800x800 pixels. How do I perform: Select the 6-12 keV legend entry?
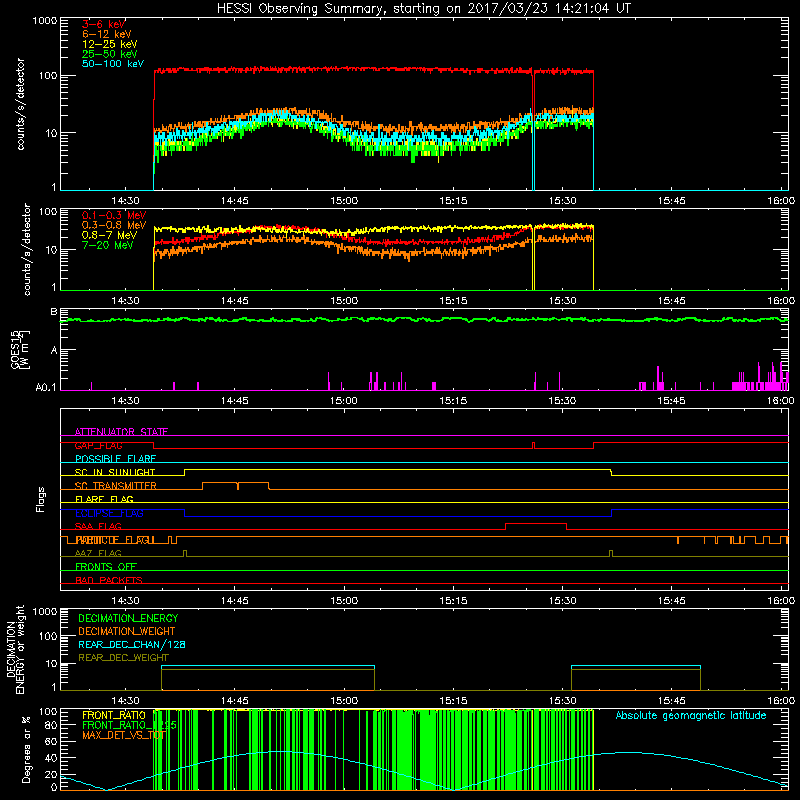coord(107,34)
